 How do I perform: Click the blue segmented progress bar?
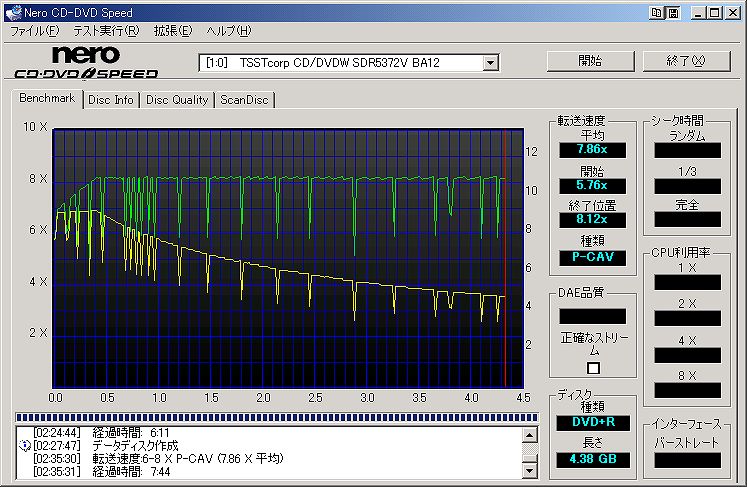[x=276, y=417]
